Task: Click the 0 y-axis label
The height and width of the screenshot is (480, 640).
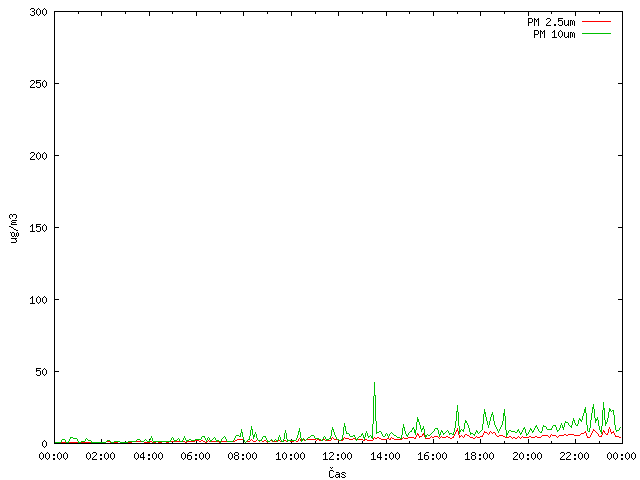Action: click(44, 444)
